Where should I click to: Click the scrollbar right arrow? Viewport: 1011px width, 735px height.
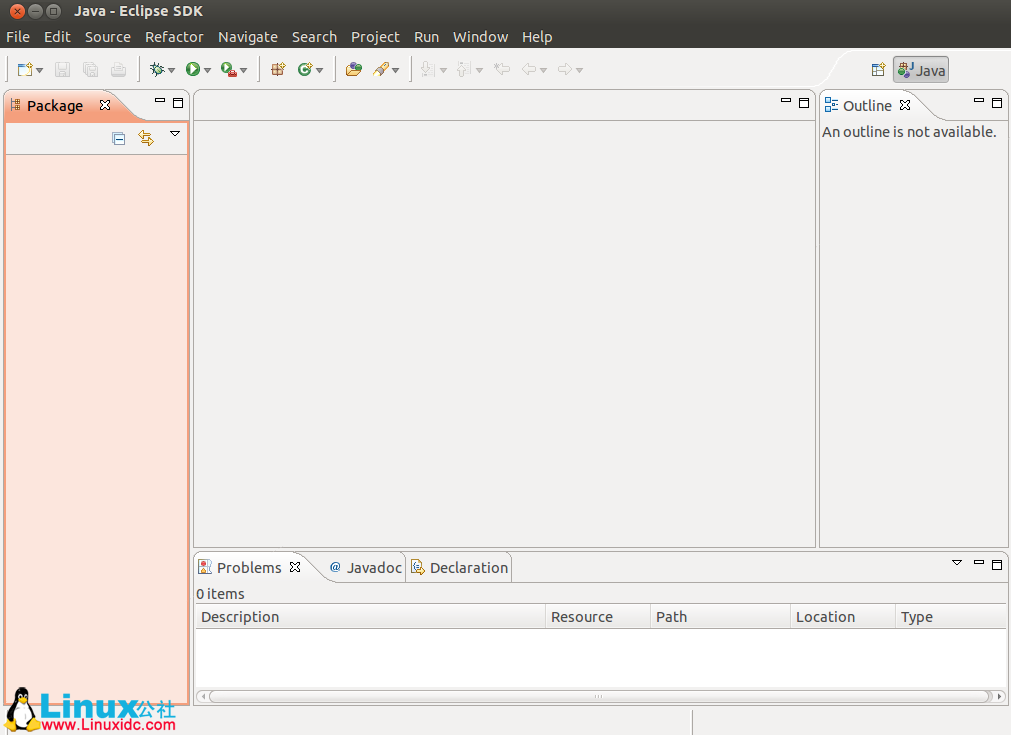(x=1000, y=696)
